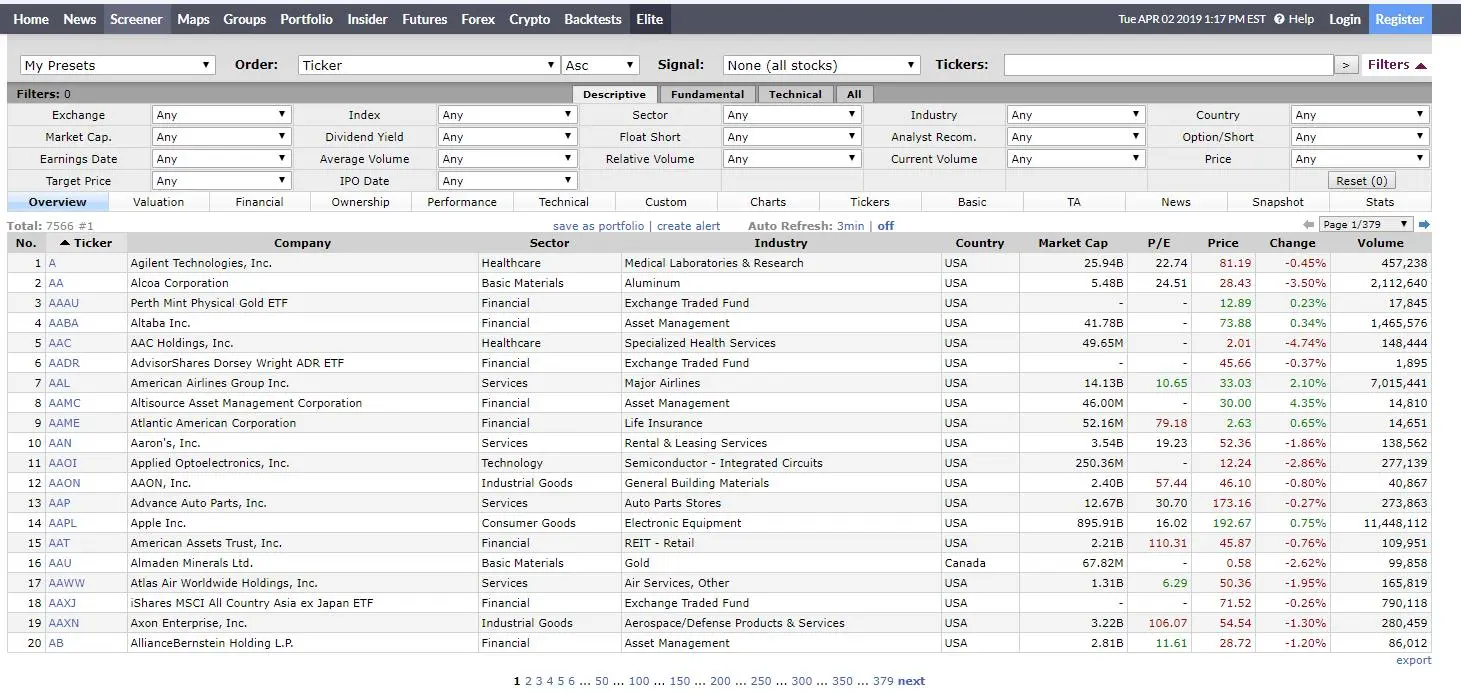Open the Elite menu item
Screen dimensions: 1461x696
[649, 19]
